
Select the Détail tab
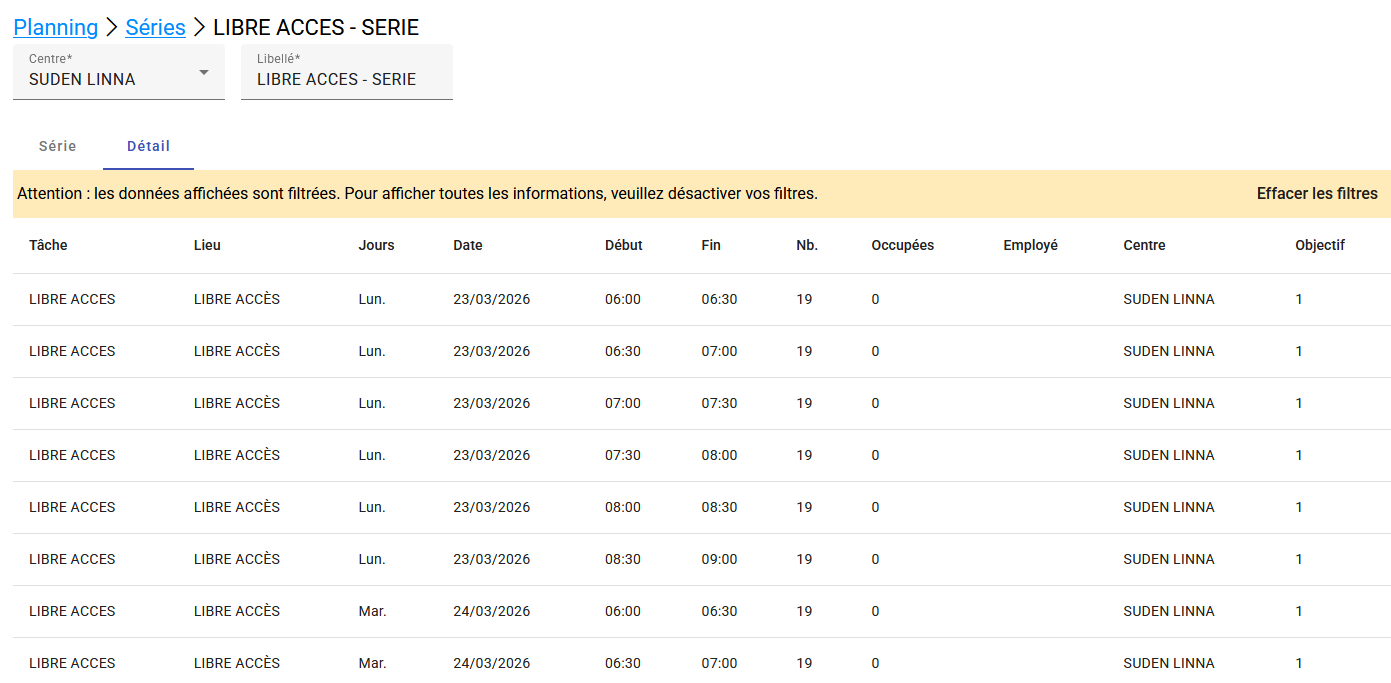tap(148, 146)
